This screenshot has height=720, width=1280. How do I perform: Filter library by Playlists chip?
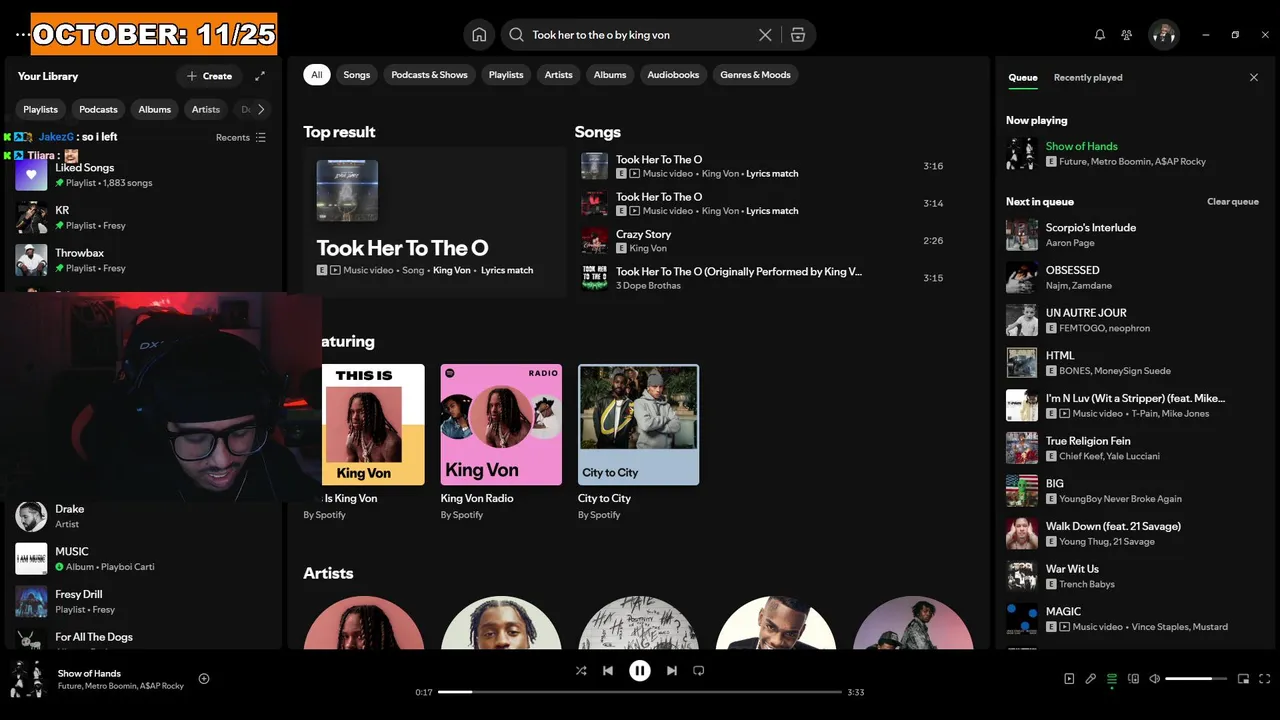[41, 110]
